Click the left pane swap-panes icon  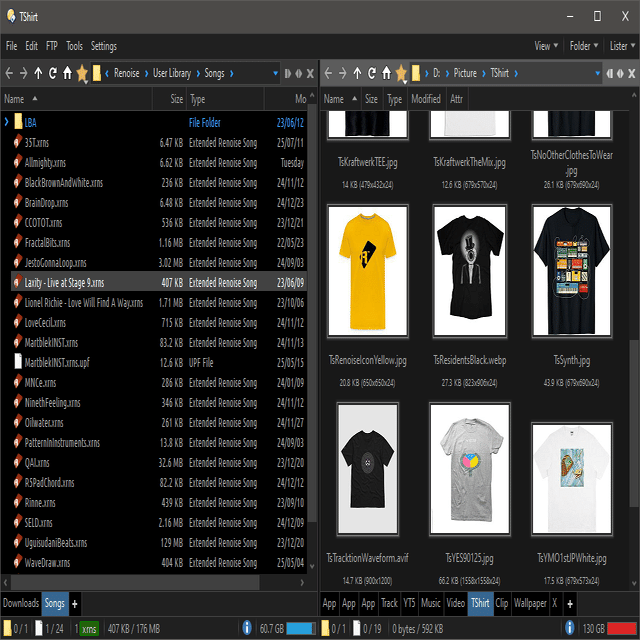[299, 73]
